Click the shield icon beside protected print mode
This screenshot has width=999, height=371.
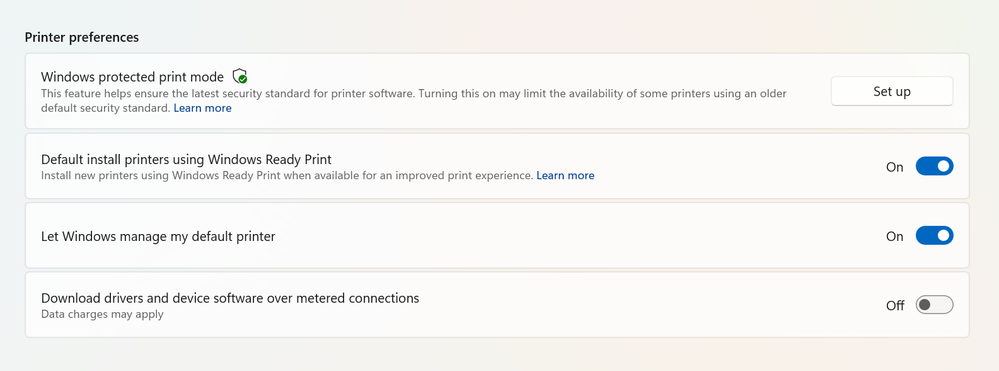point(240,76)
